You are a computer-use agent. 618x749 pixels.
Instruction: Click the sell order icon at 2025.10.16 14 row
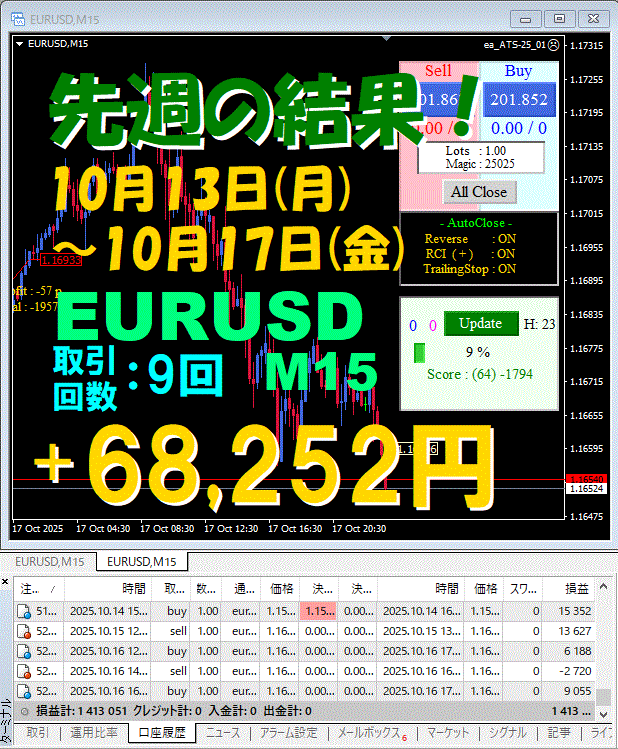click(x=23, y=672)
